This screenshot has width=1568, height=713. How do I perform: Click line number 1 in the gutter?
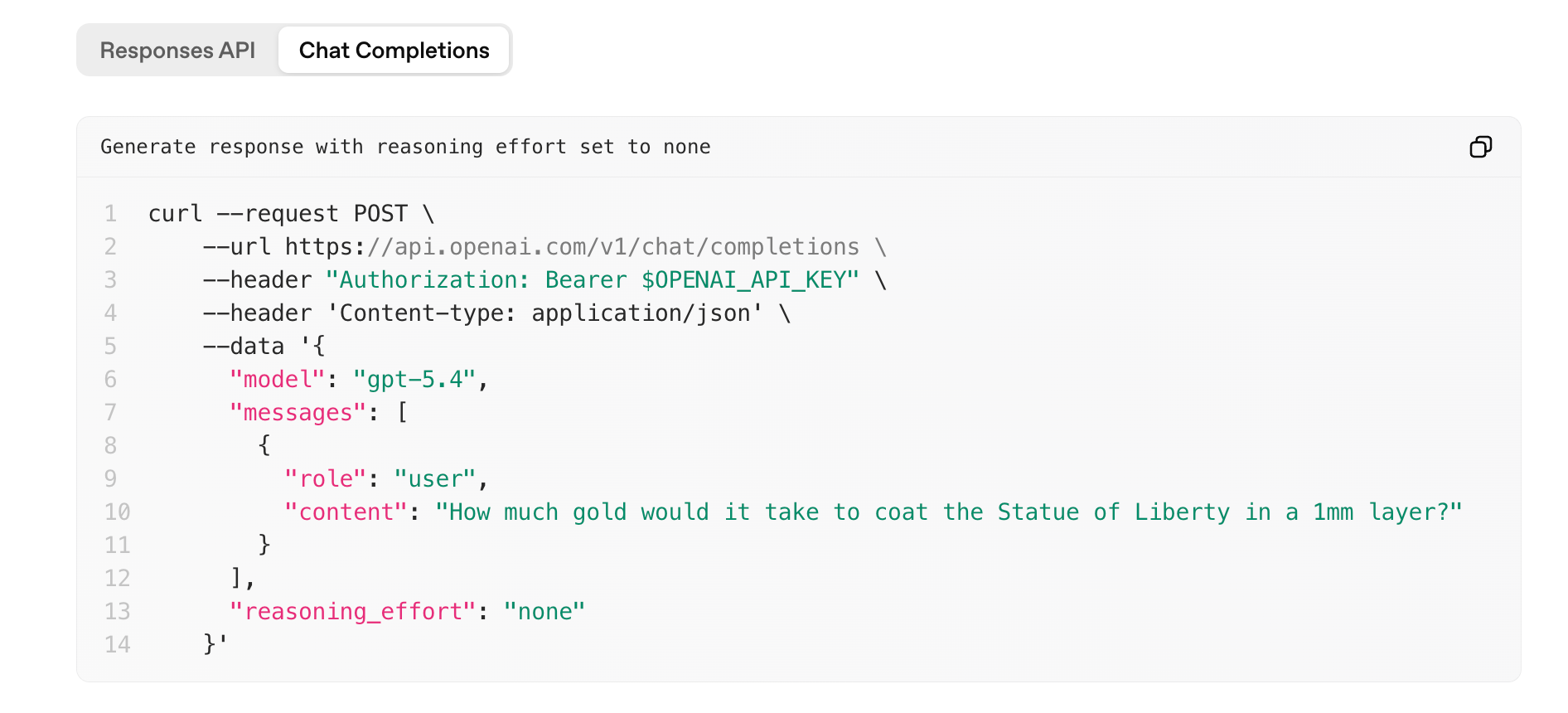click(x=110, y=214)
